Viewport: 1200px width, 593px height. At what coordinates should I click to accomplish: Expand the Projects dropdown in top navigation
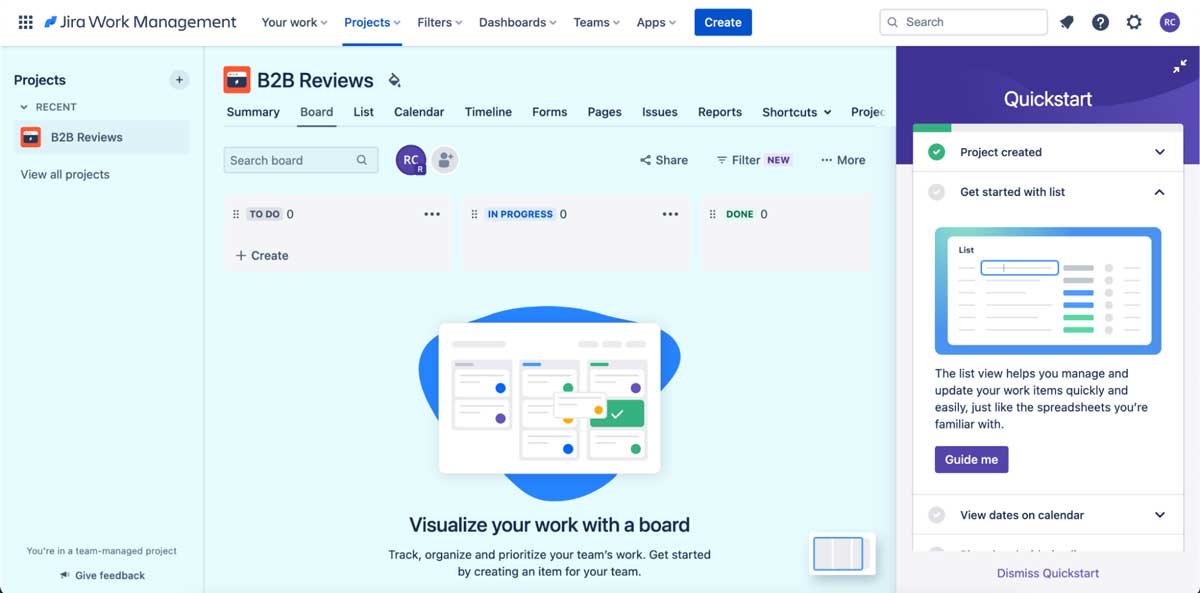pyautogui.click(x=371, y=21)
